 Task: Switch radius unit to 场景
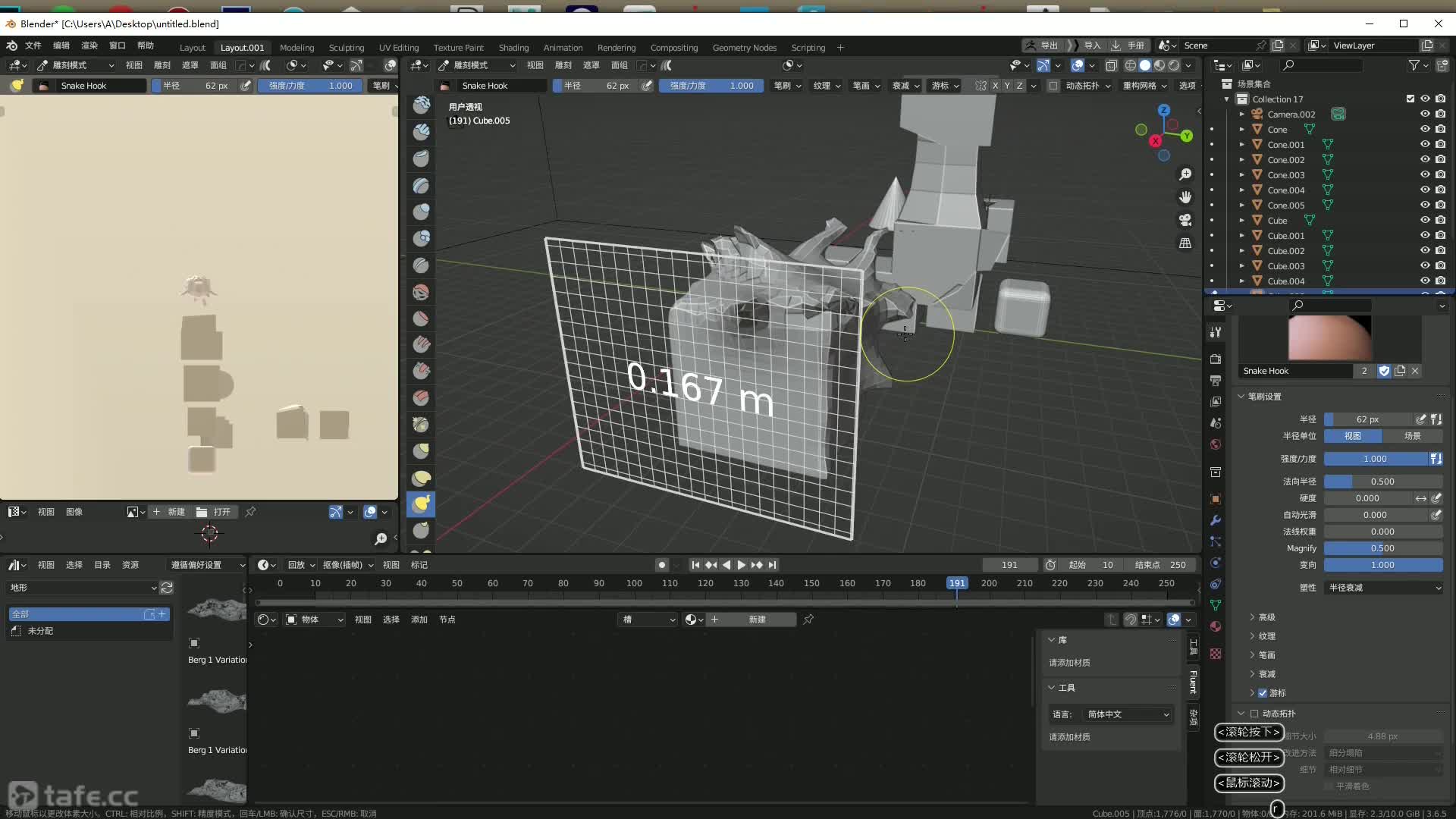[x=1412, y=436]
